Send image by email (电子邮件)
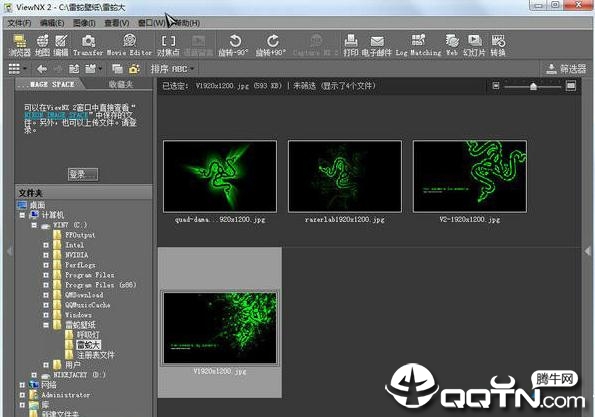The image size is (595, 417). (376, 45)
